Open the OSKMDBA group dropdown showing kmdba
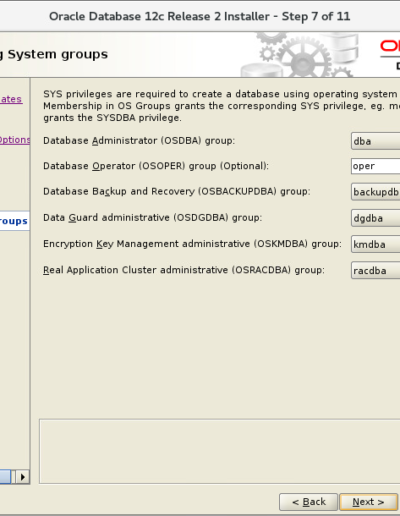 [x=376, y=244]
